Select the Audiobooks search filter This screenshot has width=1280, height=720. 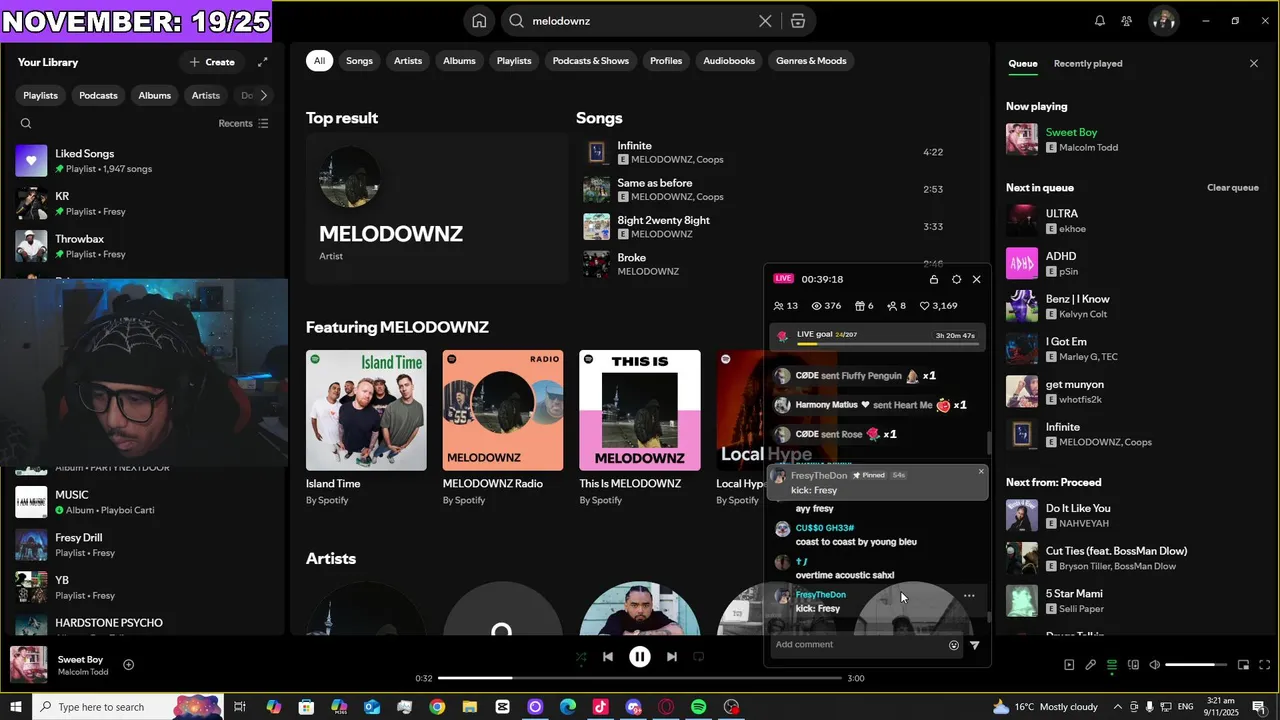729,61
